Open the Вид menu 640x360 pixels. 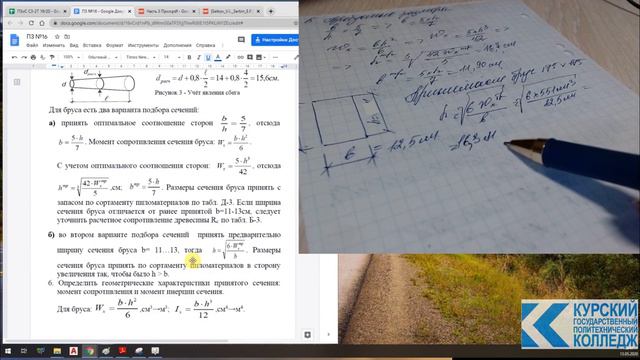(73, 45)
